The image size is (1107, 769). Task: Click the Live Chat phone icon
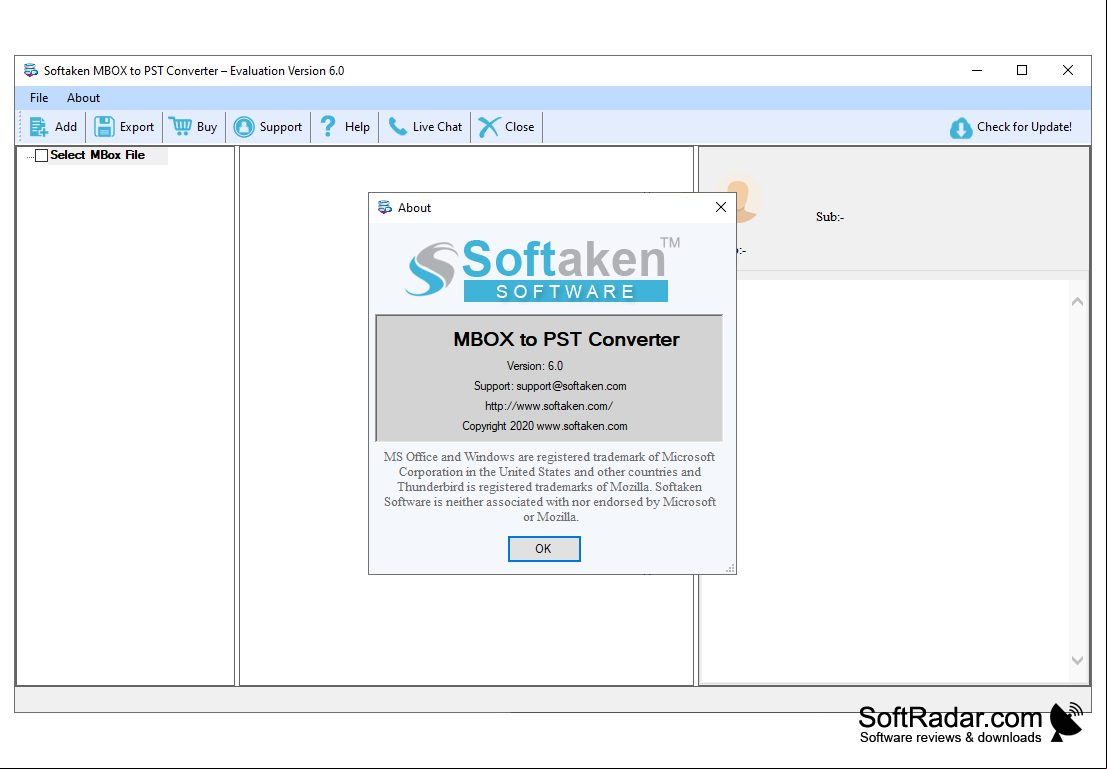(397, 126)
